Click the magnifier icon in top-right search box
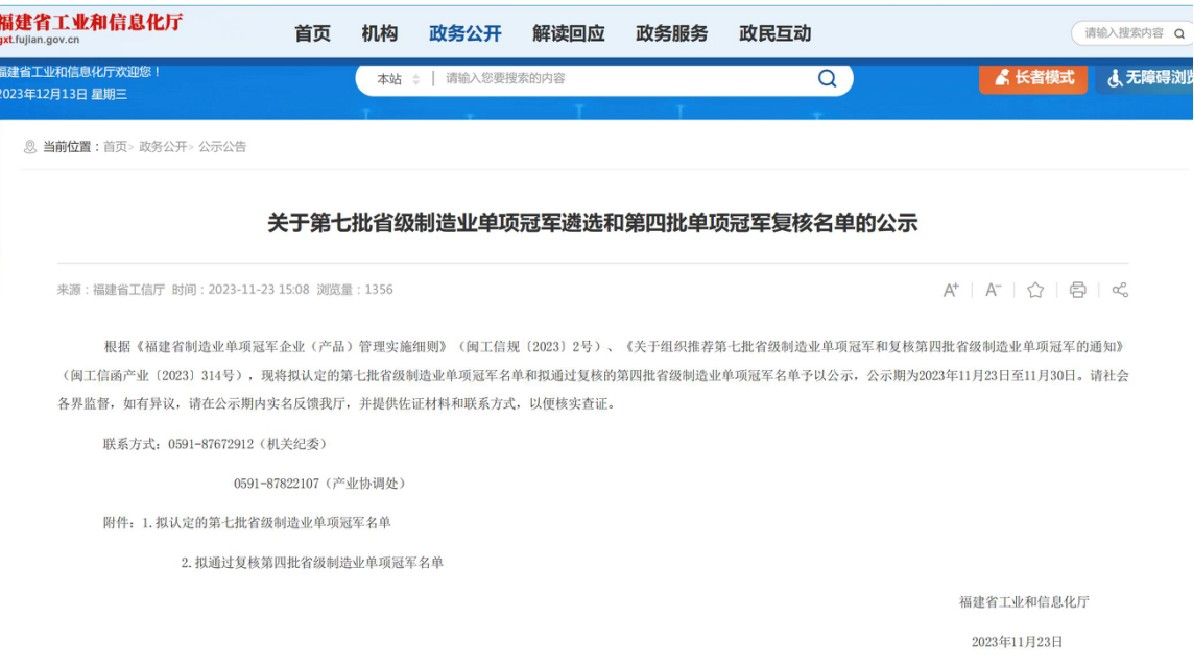The width and height of the screenshot is (1194, 669). [x=1179, y=33]
